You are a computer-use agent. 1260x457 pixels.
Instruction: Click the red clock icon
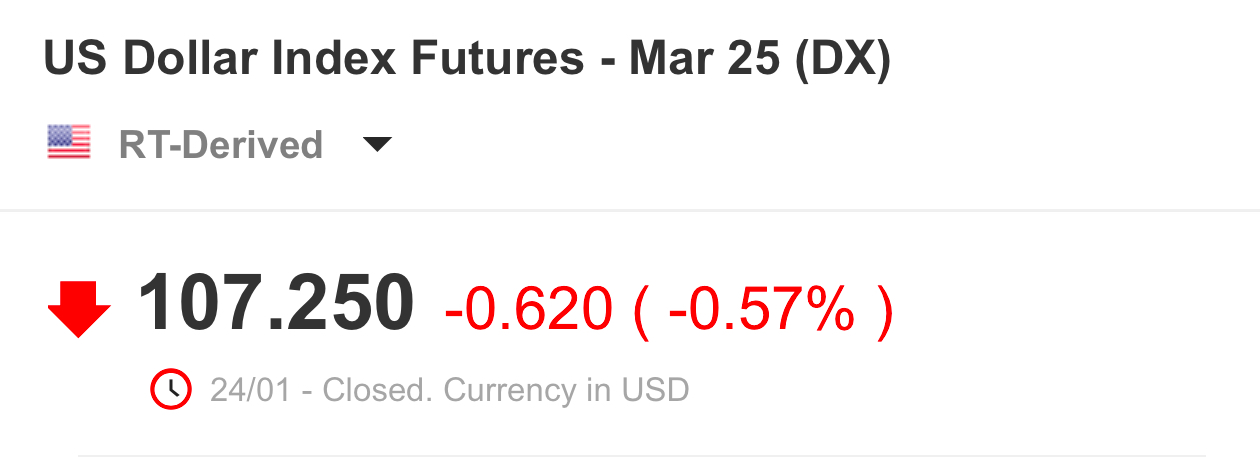coord(170,389)
